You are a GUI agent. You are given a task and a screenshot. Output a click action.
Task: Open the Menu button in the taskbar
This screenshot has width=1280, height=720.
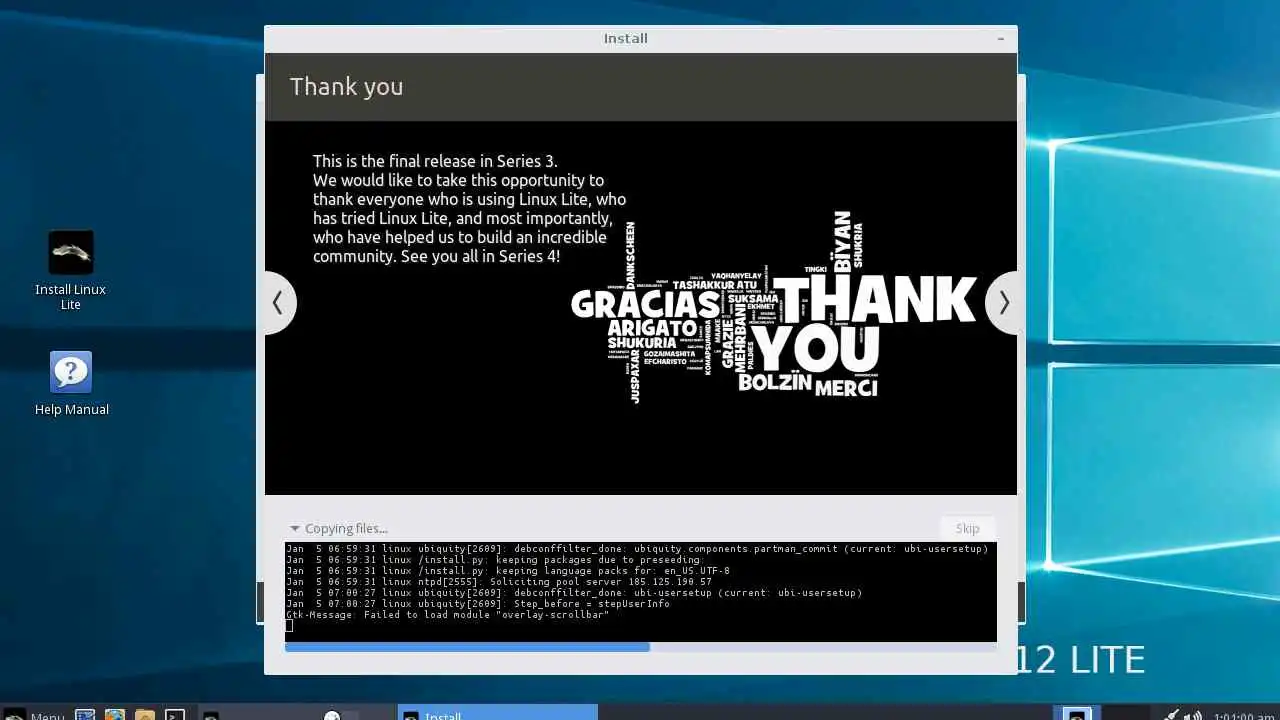[x=35, y=714]
